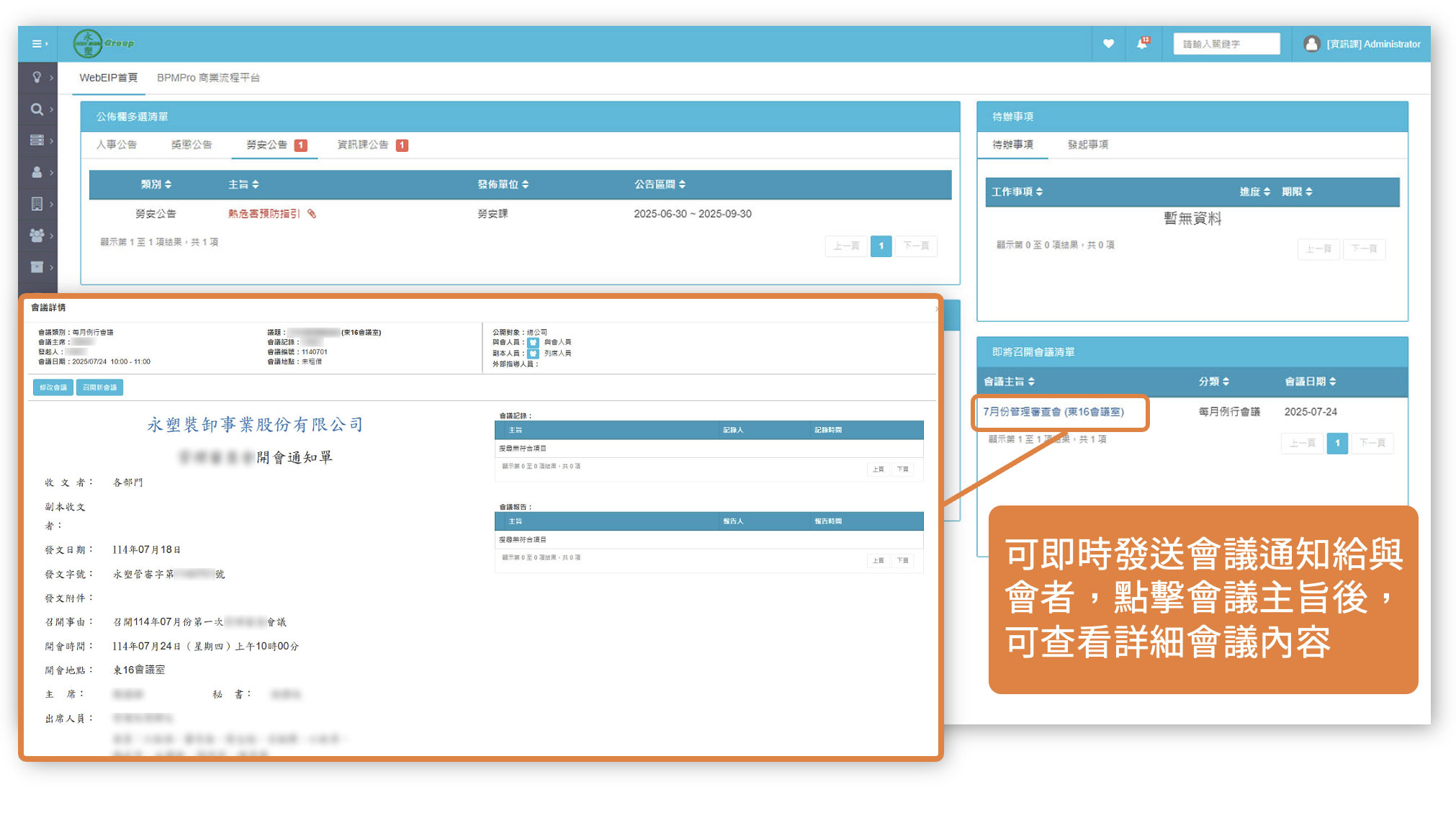
Task: Toggle the hamburger sidebar menu
Action: tap(40, 44)
